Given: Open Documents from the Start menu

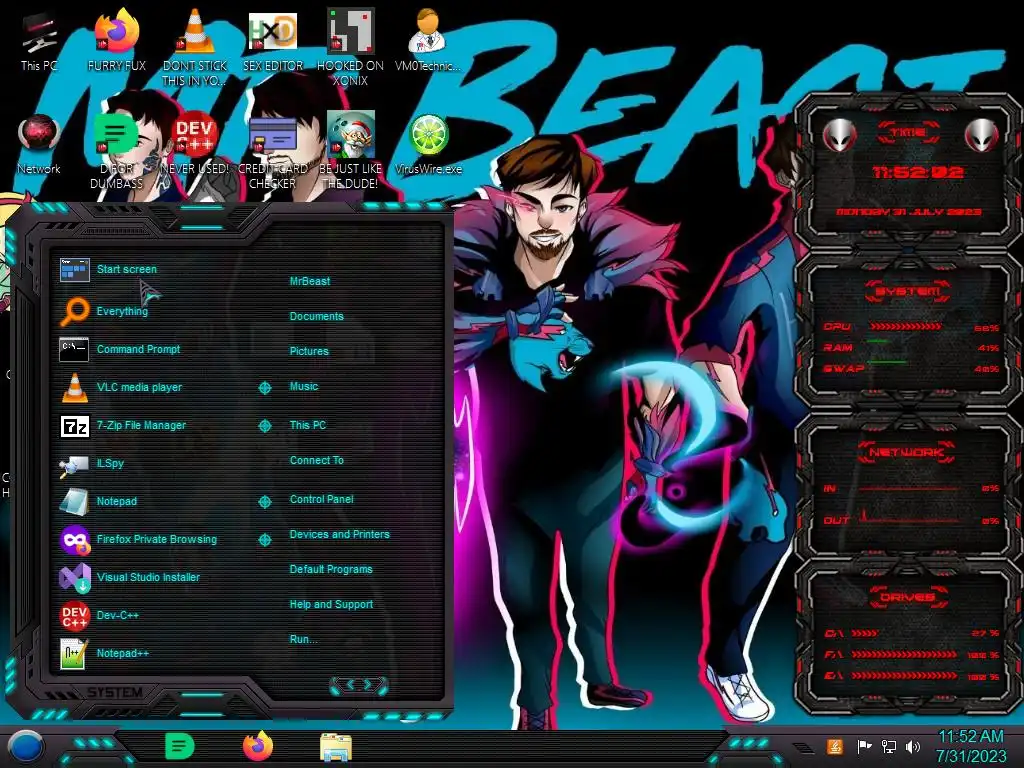Looking at the screenshot, I should 316,316.
